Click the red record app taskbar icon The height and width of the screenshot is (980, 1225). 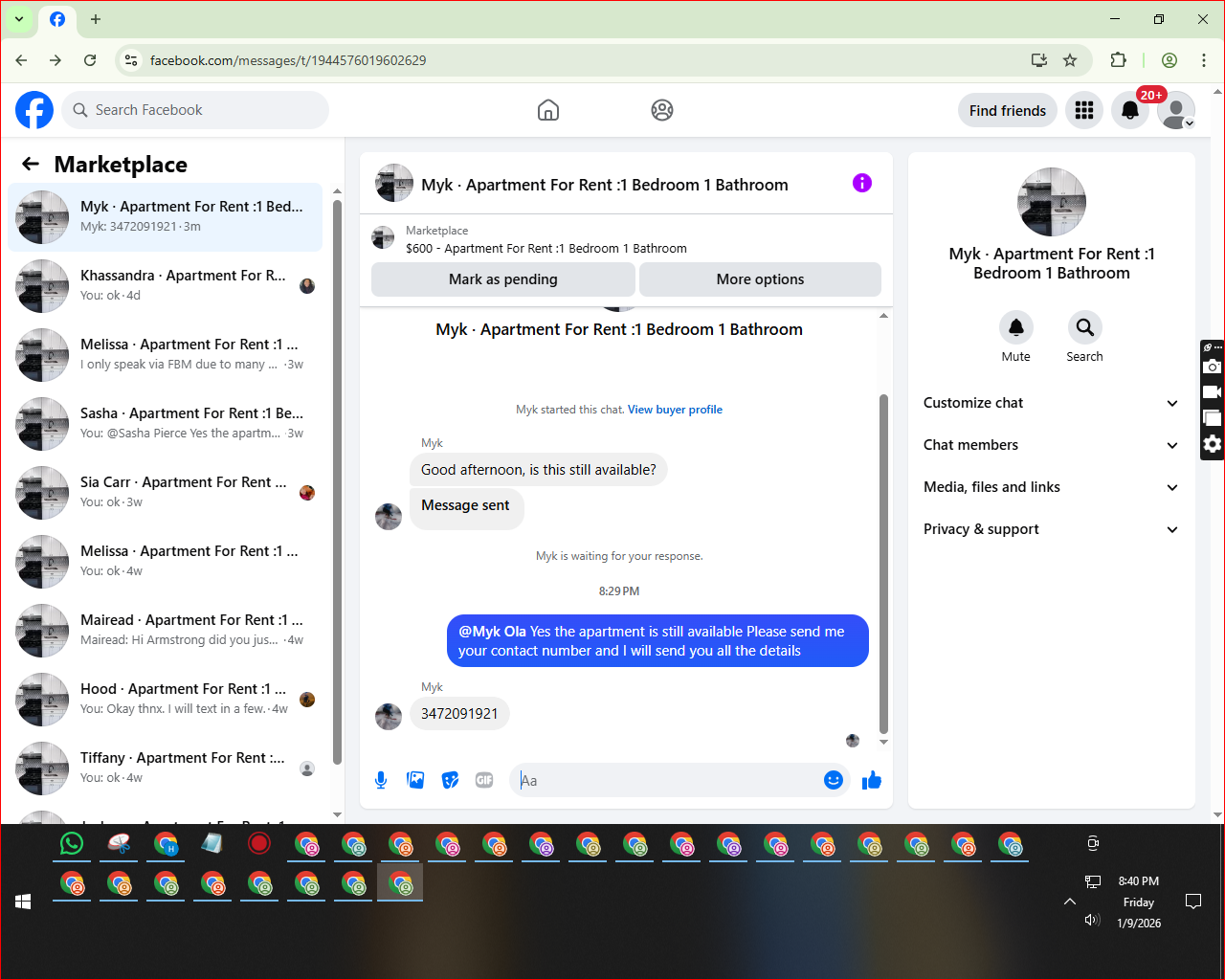tap(259, 843)
